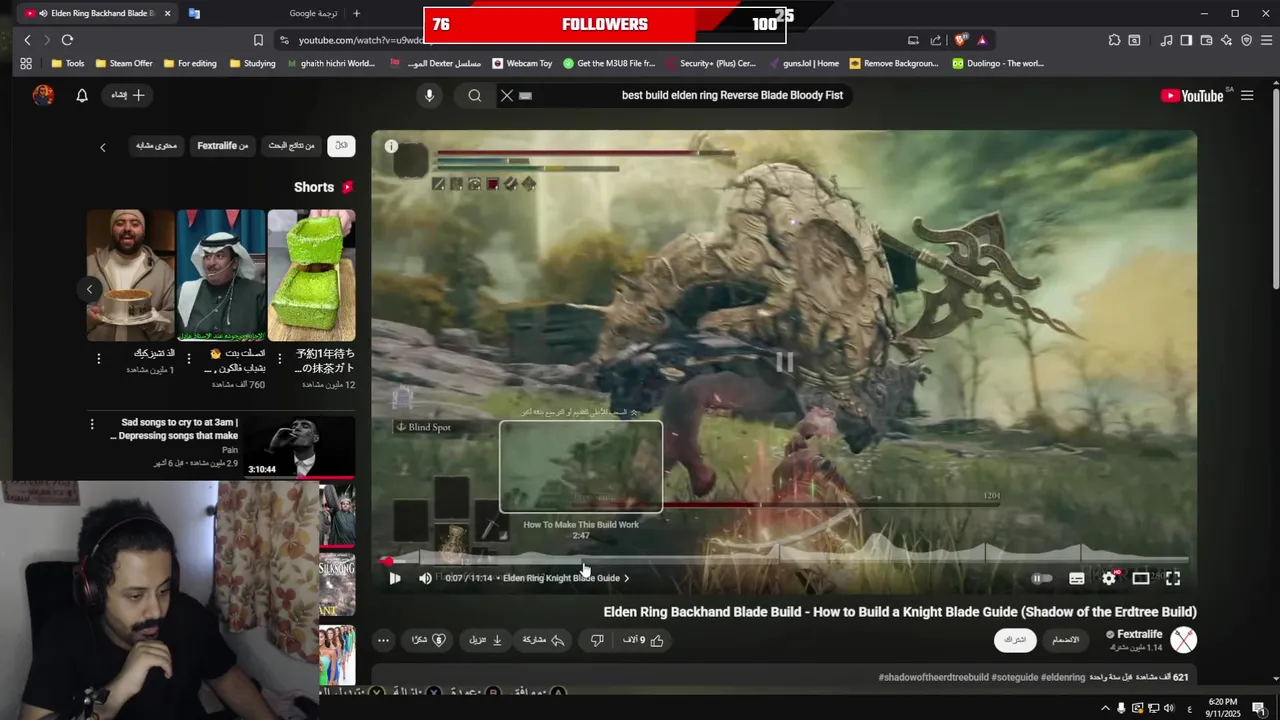This screenshot has width=1280, height=720.
Task: Start voice search microphone
Action: click(x=429, y=95)
